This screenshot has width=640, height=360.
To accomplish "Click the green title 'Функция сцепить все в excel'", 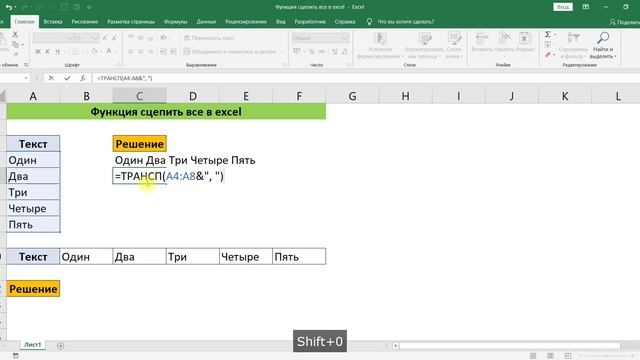I will [x=166, y=111].
